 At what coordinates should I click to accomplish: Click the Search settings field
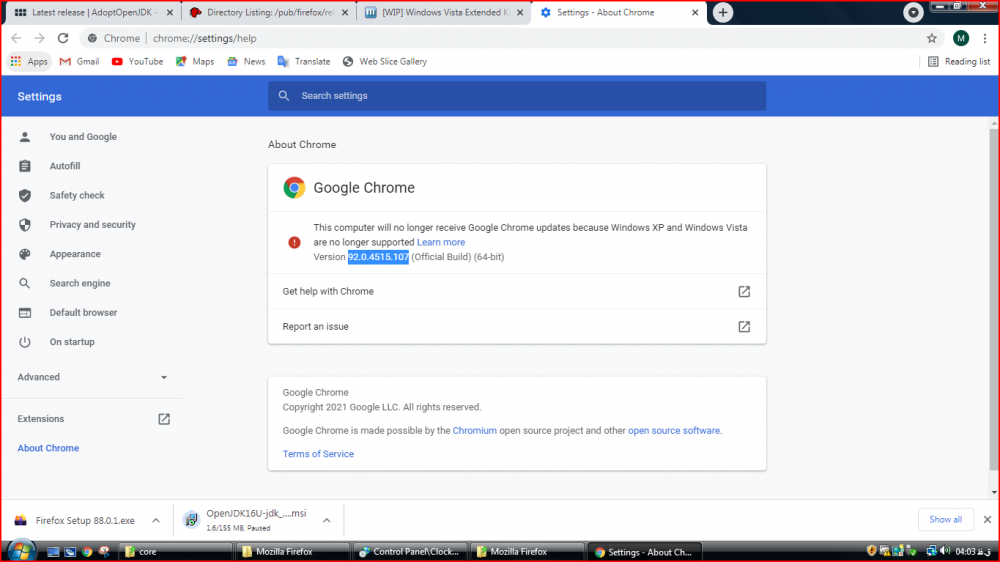click(516, 96)
